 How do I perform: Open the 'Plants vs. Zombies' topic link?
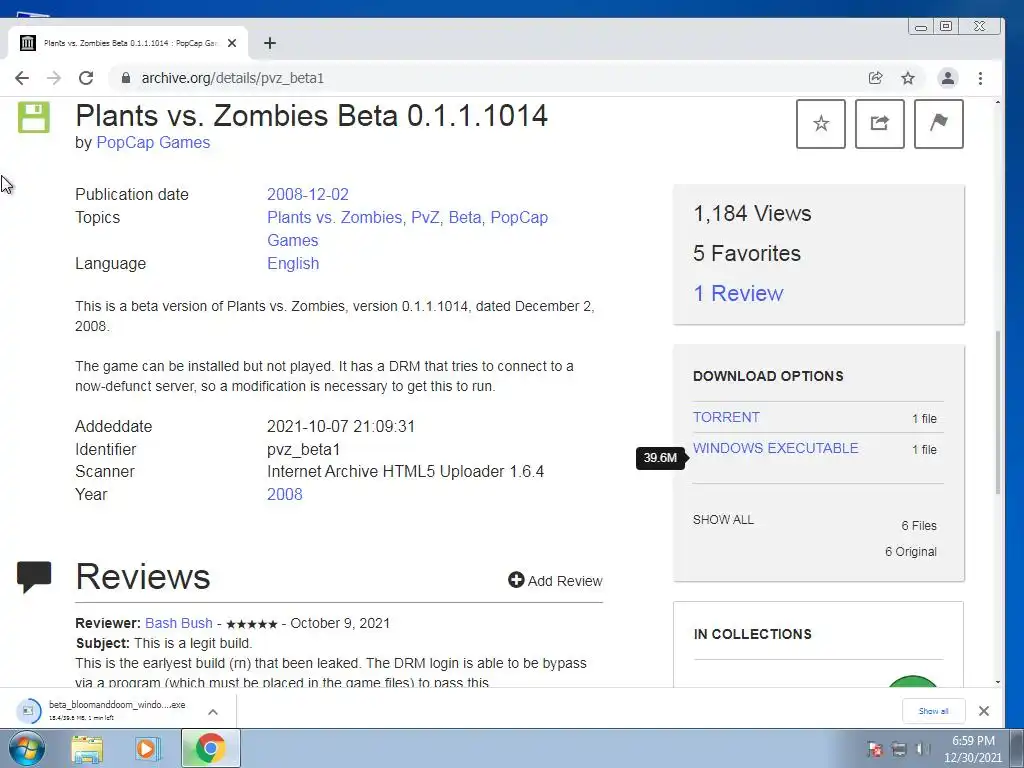(334, 217)
